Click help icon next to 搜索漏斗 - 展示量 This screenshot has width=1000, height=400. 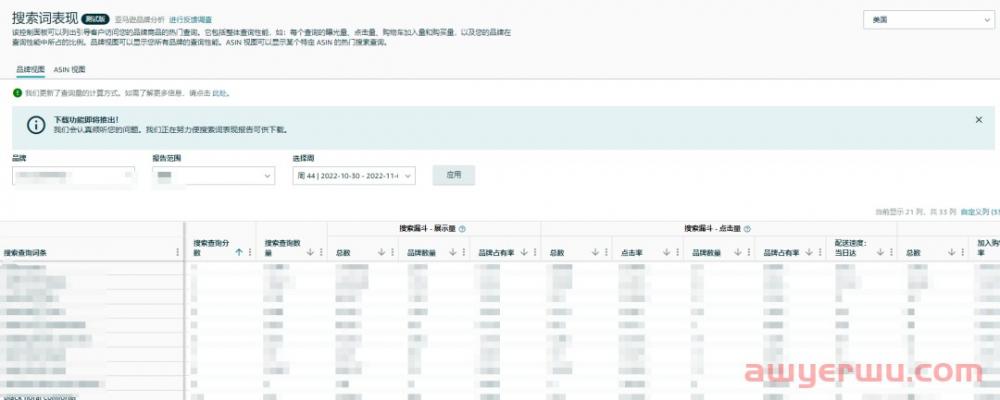[x=462, y=228]
